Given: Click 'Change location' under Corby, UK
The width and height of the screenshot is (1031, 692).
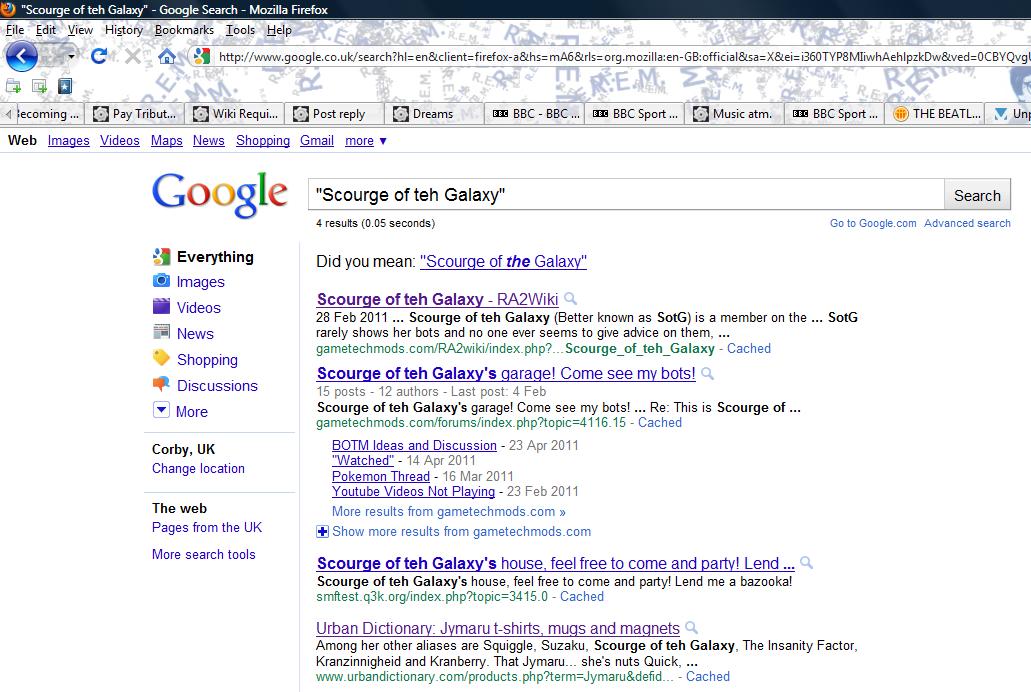Looking at the screenshot, I should coord(198,468).
